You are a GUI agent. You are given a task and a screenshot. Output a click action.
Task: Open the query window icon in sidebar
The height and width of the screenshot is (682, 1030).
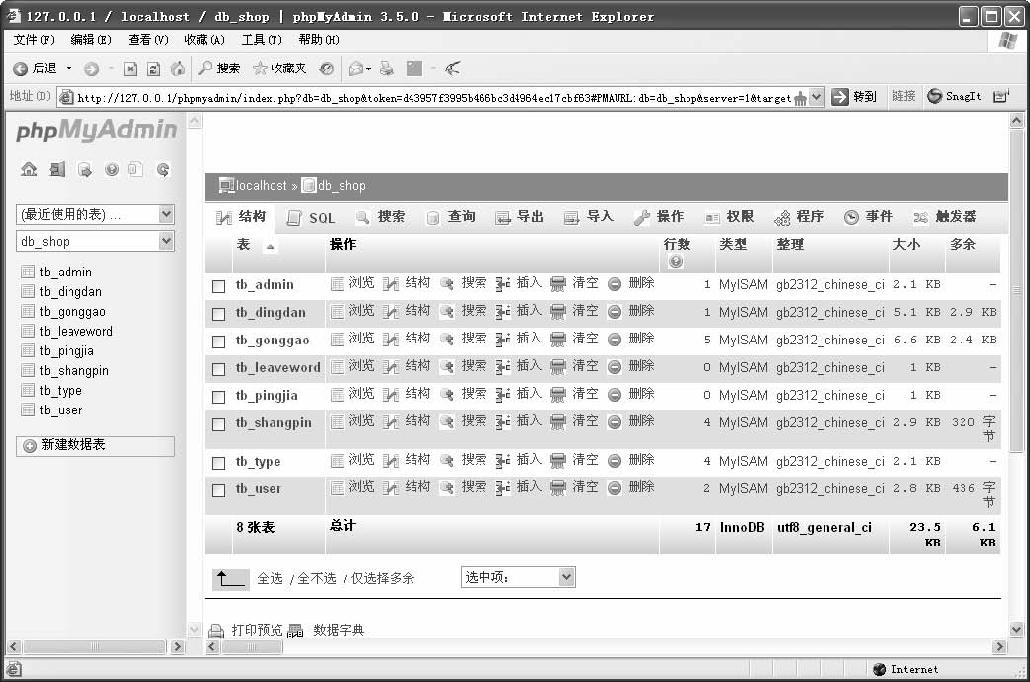point(85,170)
